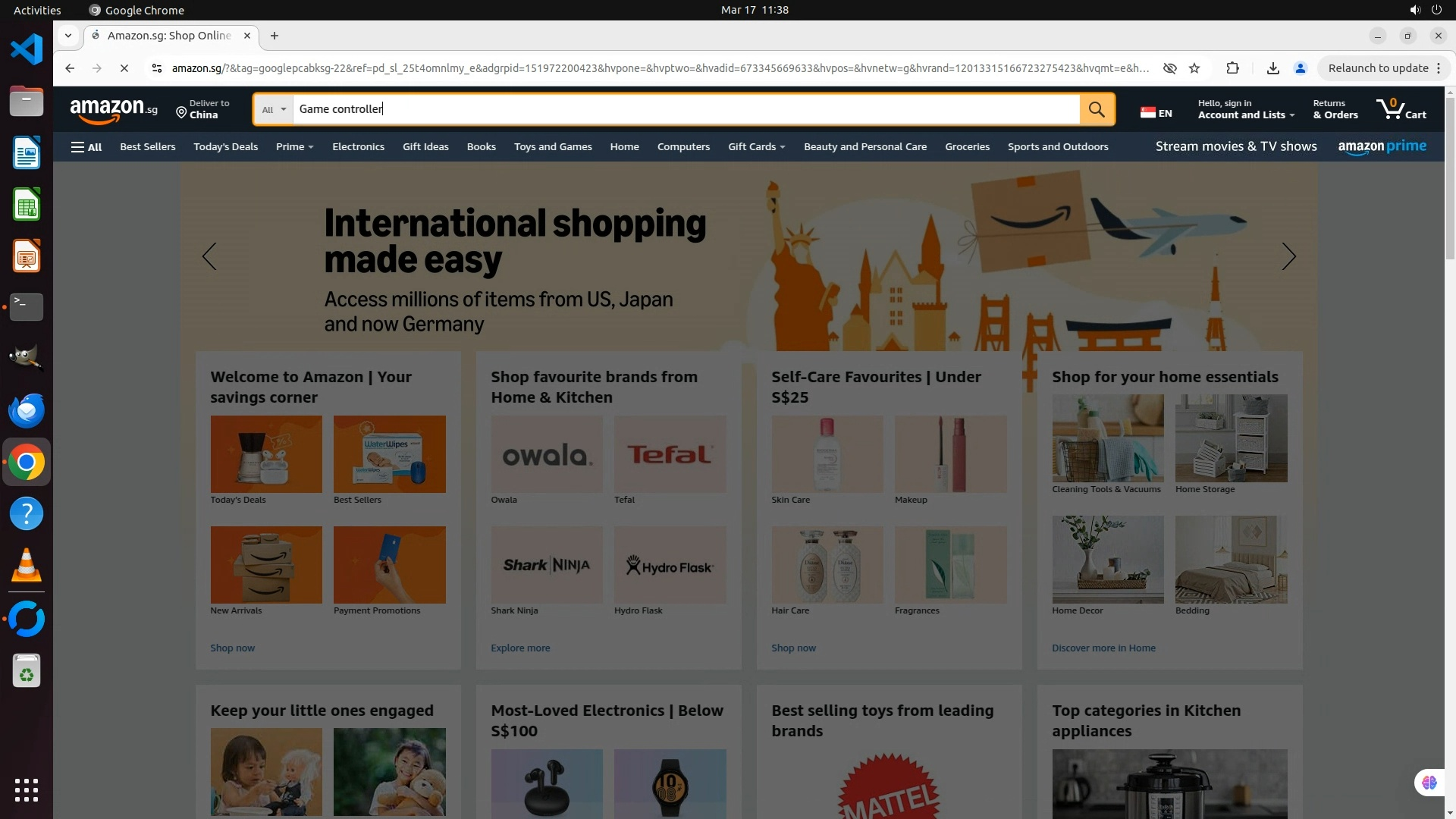Image resolution: width=1456 pixels, height=819 pixels.
Task: Bookmark this page with star icon
Action: [x=1194, y=68]
